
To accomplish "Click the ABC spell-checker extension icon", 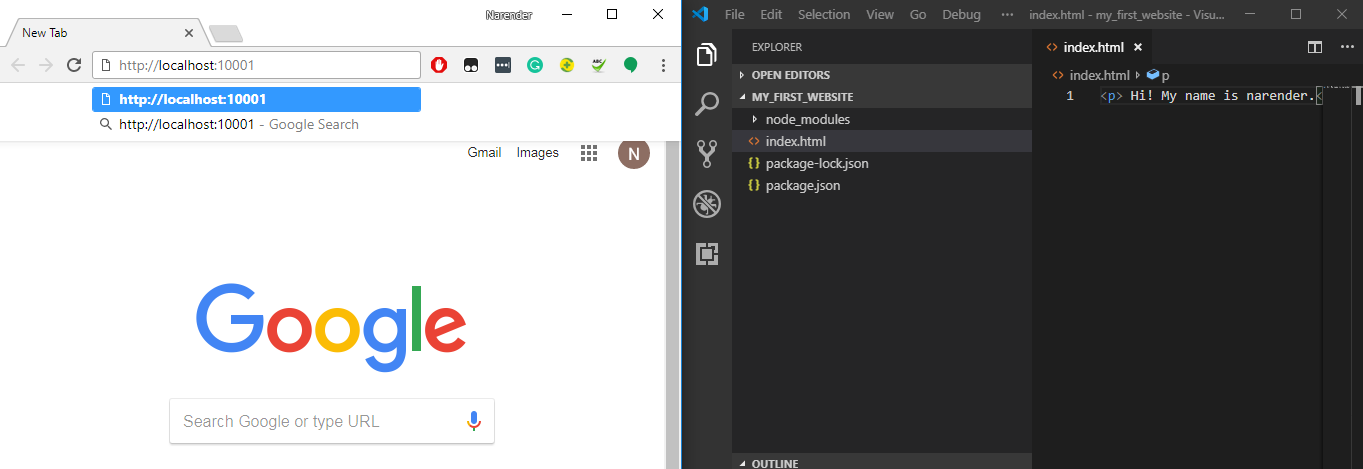I will pos(598,65).
